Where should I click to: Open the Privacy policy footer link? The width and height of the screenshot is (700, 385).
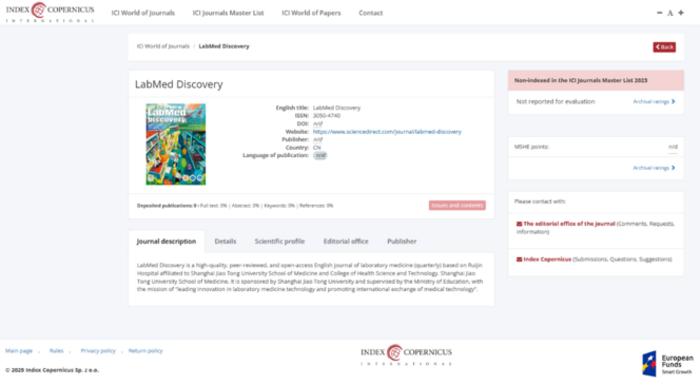pos(98,351)
